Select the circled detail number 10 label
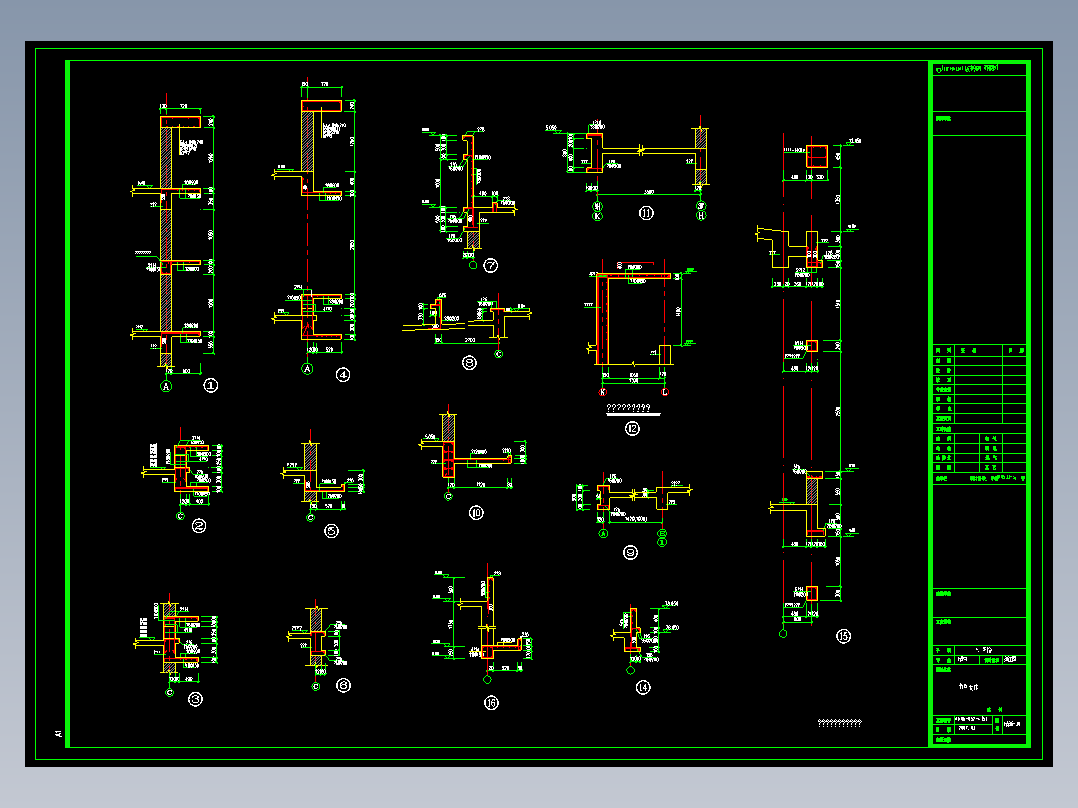Image resolution: width=1078 pixels, height=808 pixels. tap(476, 512)
